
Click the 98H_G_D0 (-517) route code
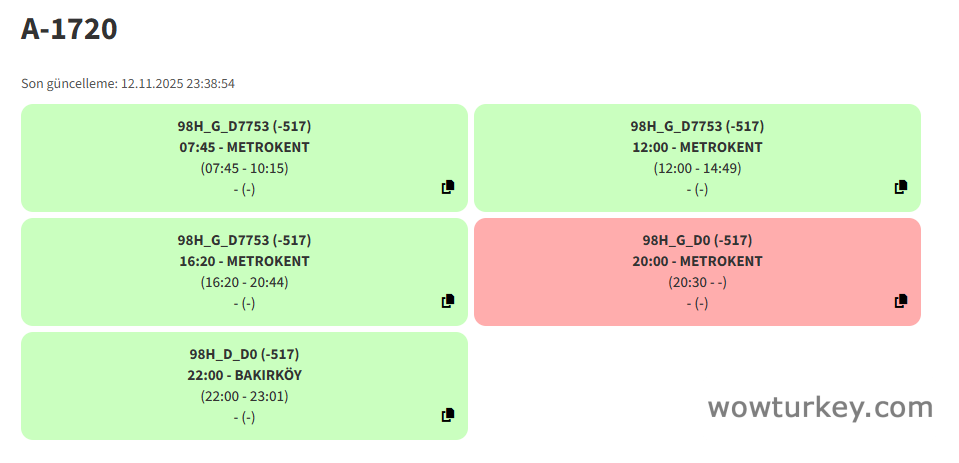(697, 240)
